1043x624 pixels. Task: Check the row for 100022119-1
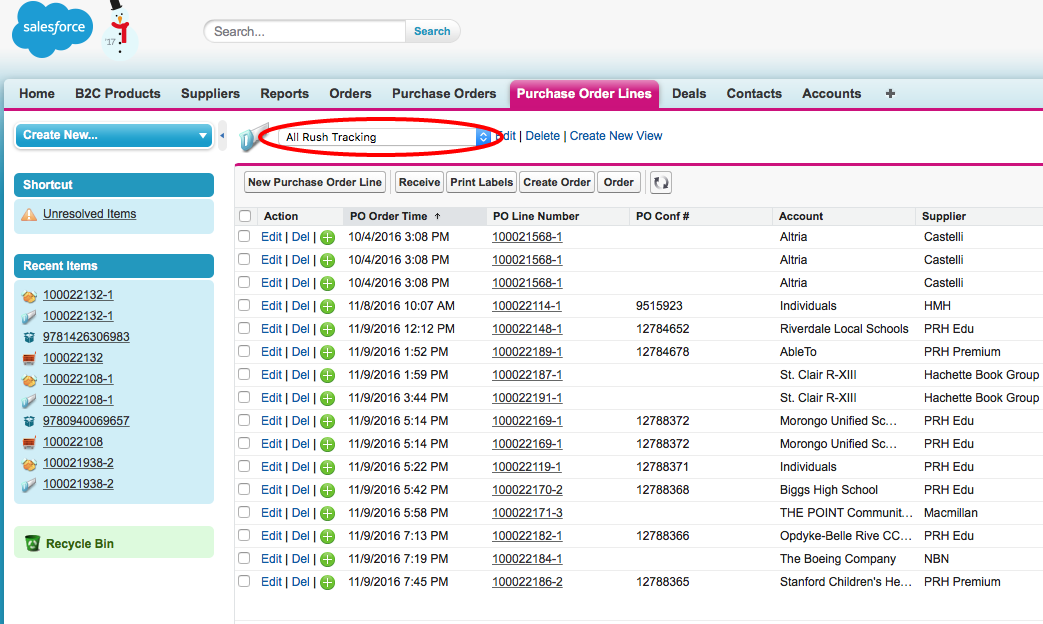click(244, 466)
